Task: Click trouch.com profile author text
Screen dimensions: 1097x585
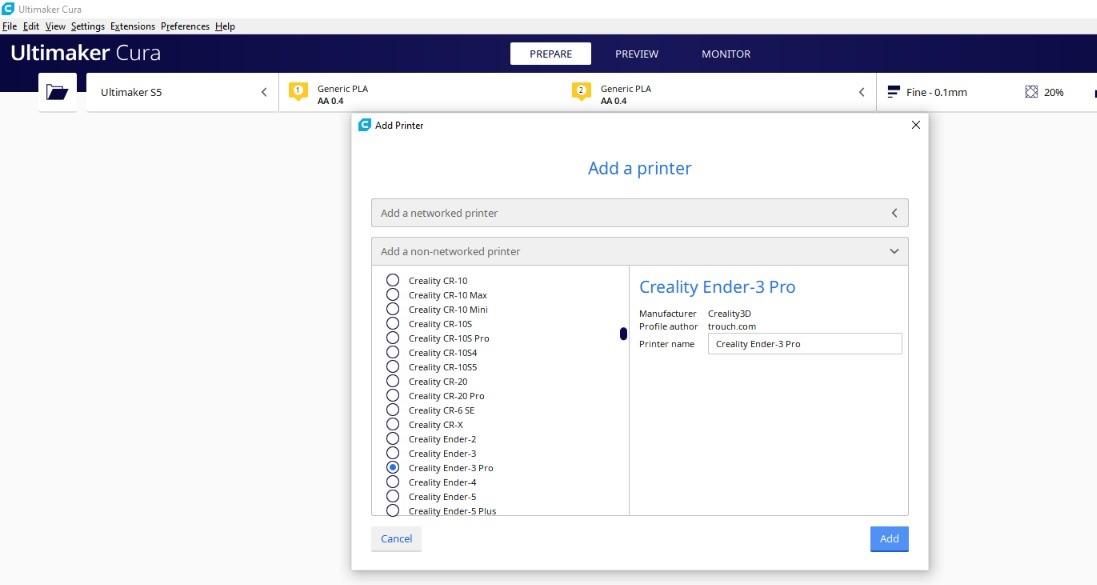Action: point(732,326)
